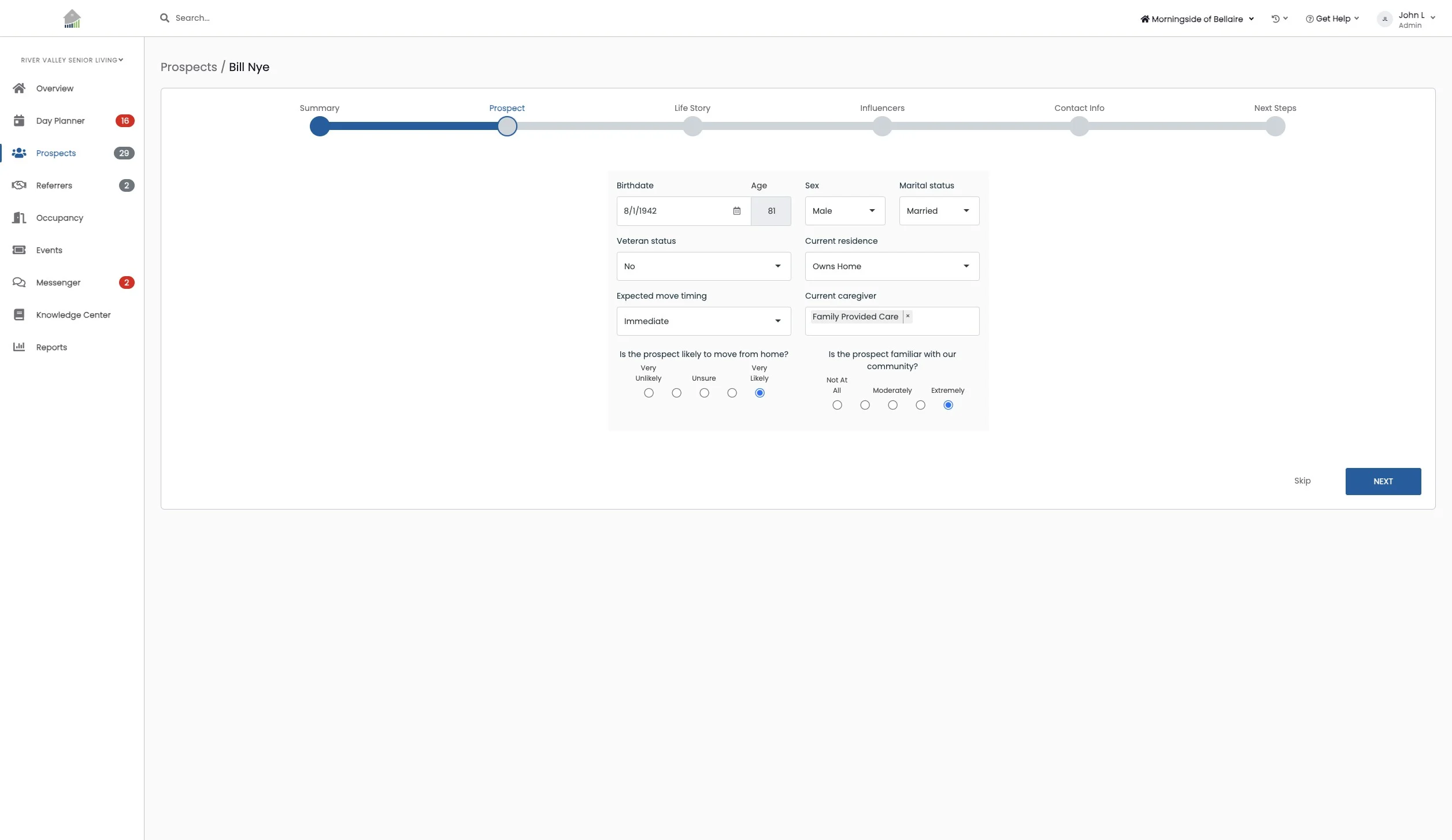Select Unsure for moving from home

pos(704,393)
